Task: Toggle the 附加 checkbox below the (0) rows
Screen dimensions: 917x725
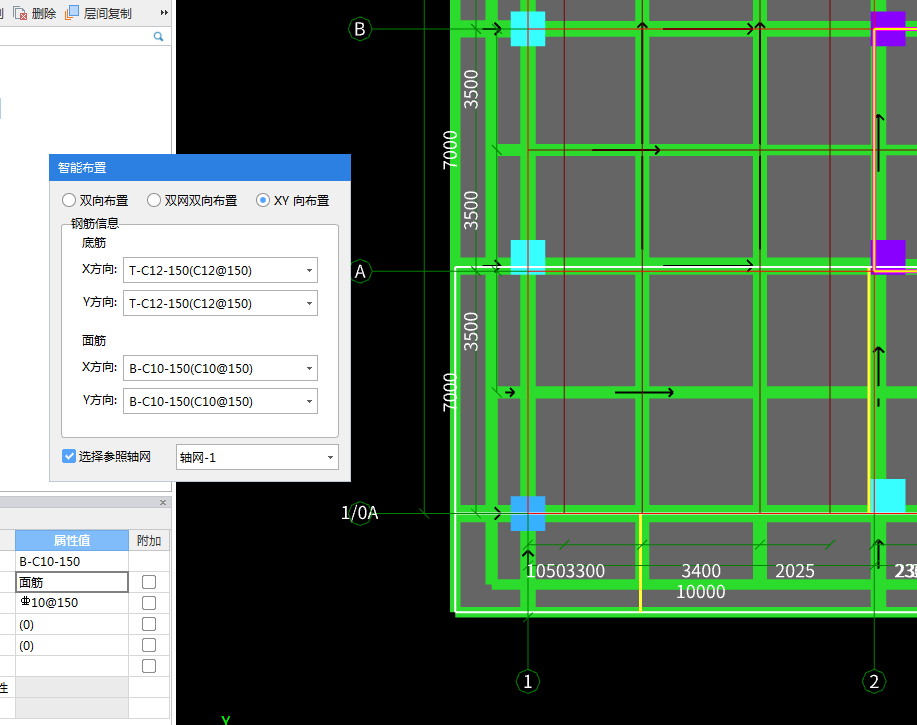Action: coord(149,666)
